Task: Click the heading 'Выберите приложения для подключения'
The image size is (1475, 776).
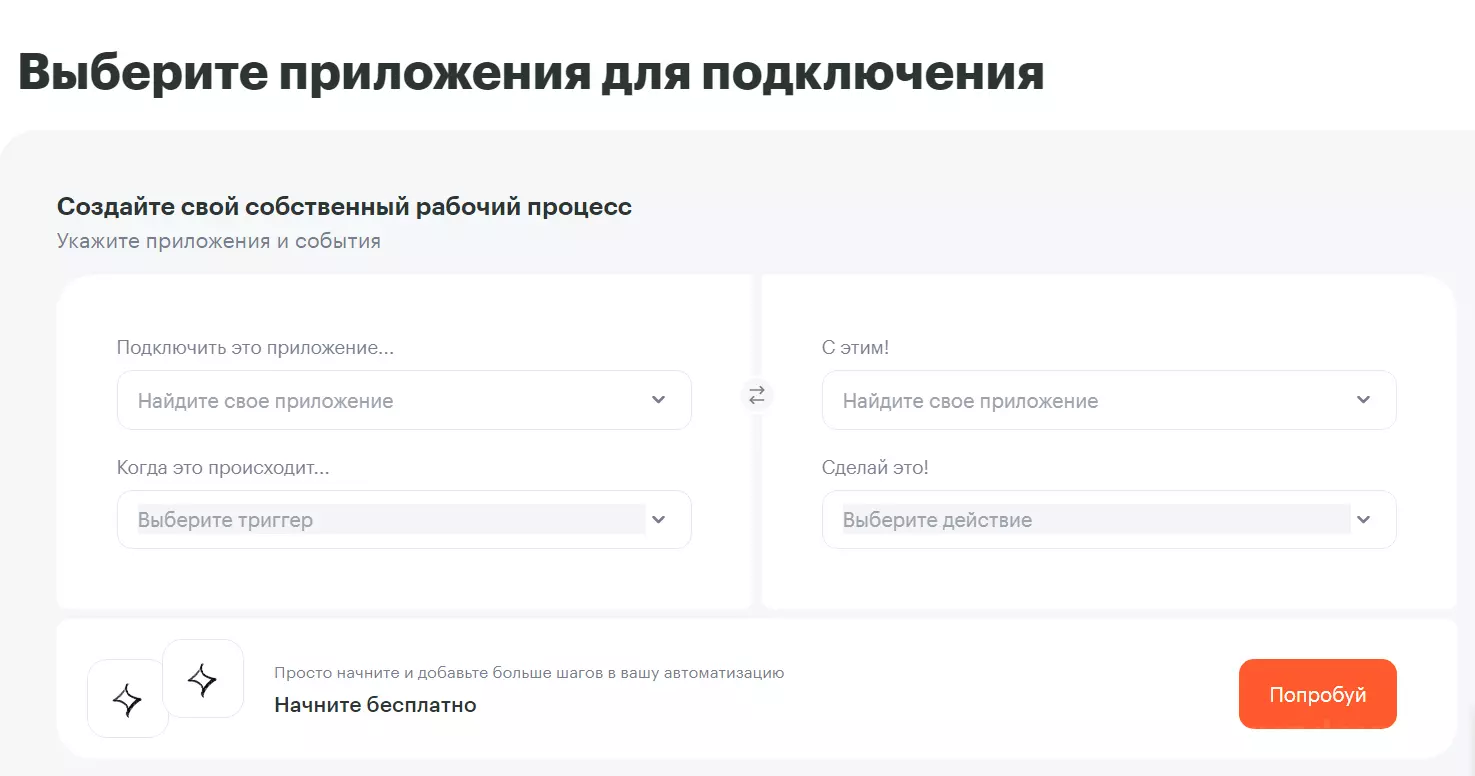Action: click(531, 76)
